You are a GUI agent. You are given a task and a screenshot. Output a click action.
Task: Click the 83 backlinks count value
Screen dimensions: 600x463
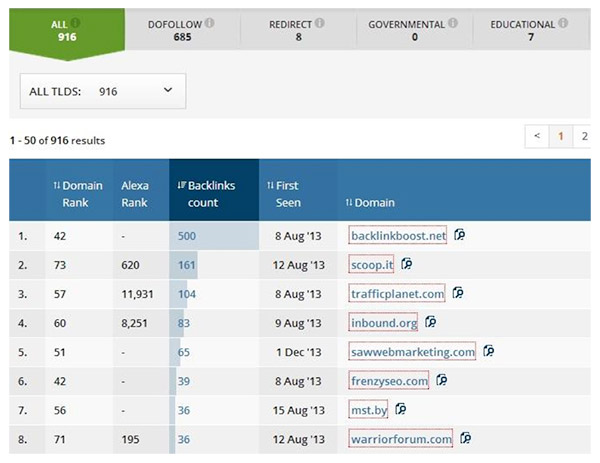coord(184,323)
